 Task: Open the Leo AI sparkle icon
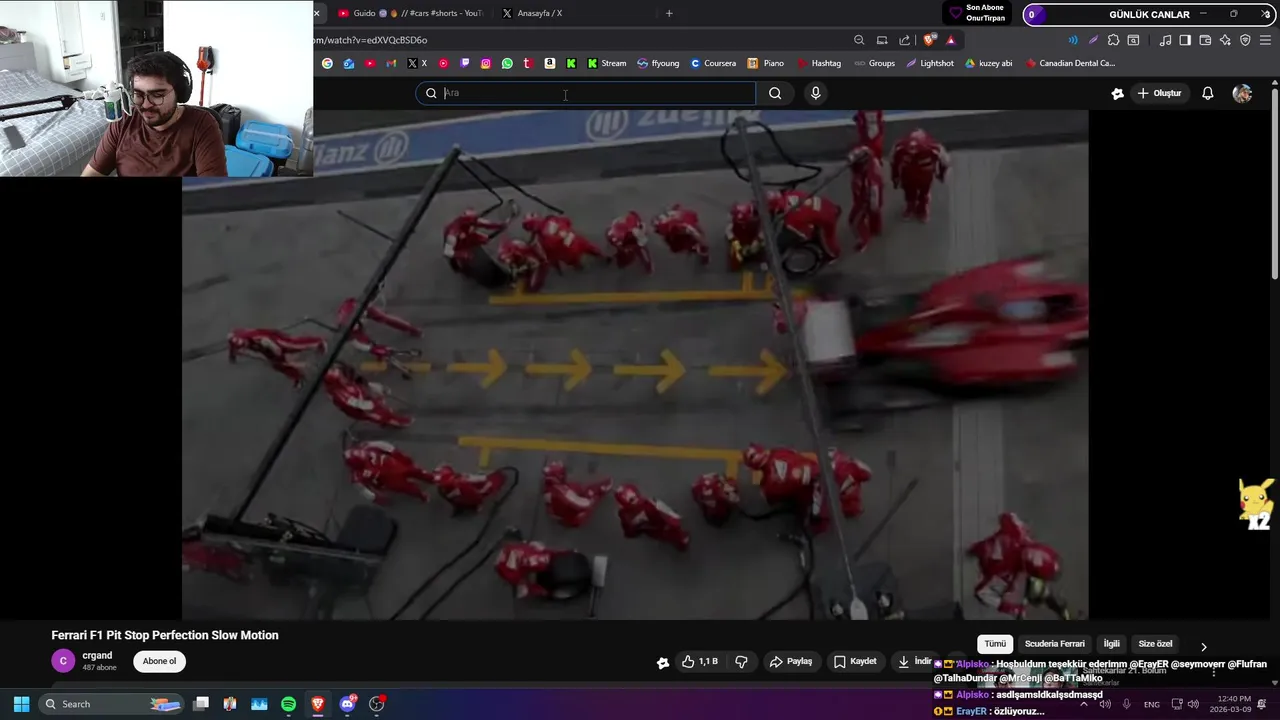(1225, 40)
